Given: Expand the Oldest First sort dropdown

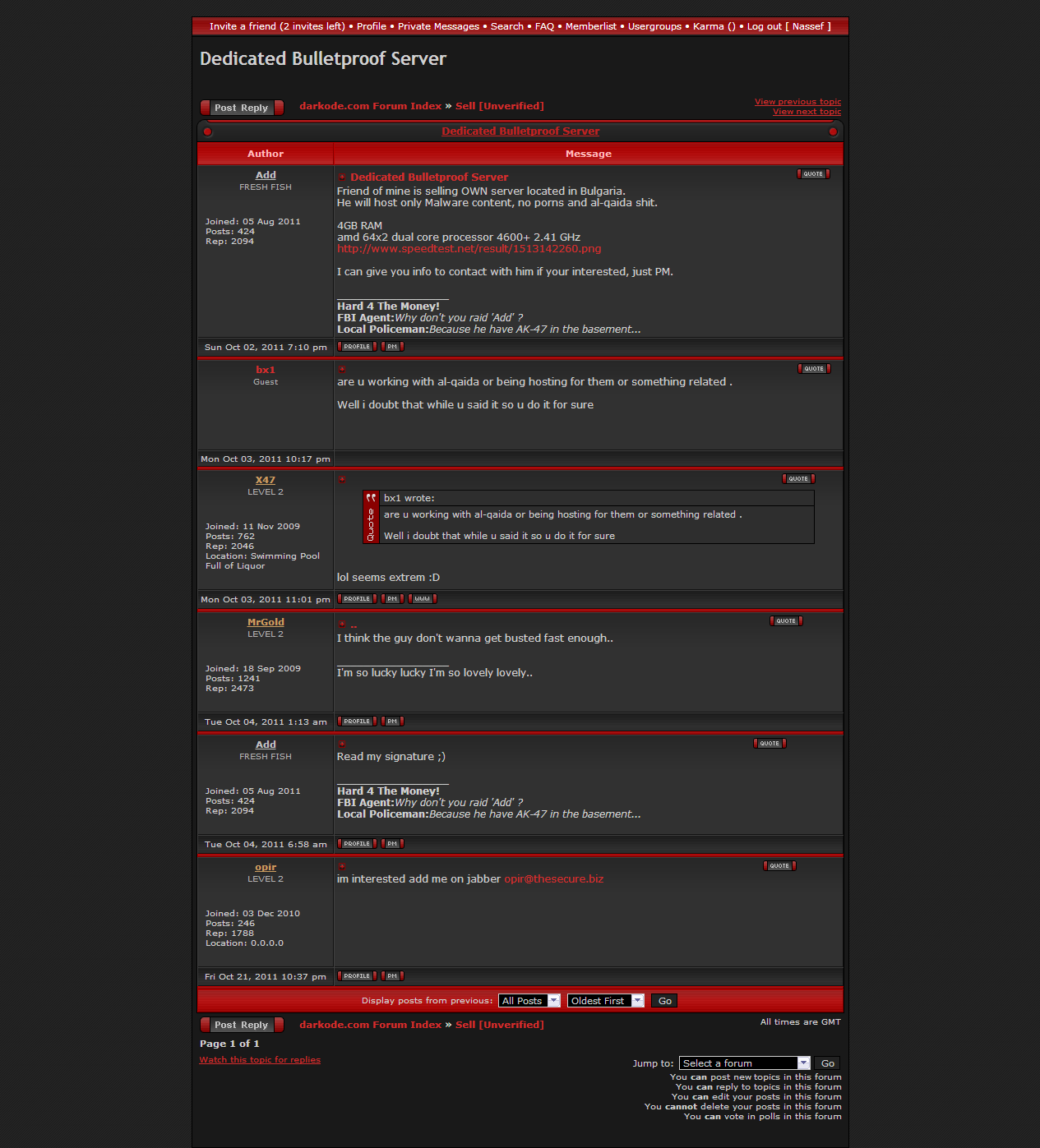Looking at the screenshot, I should click(605, 1001).
